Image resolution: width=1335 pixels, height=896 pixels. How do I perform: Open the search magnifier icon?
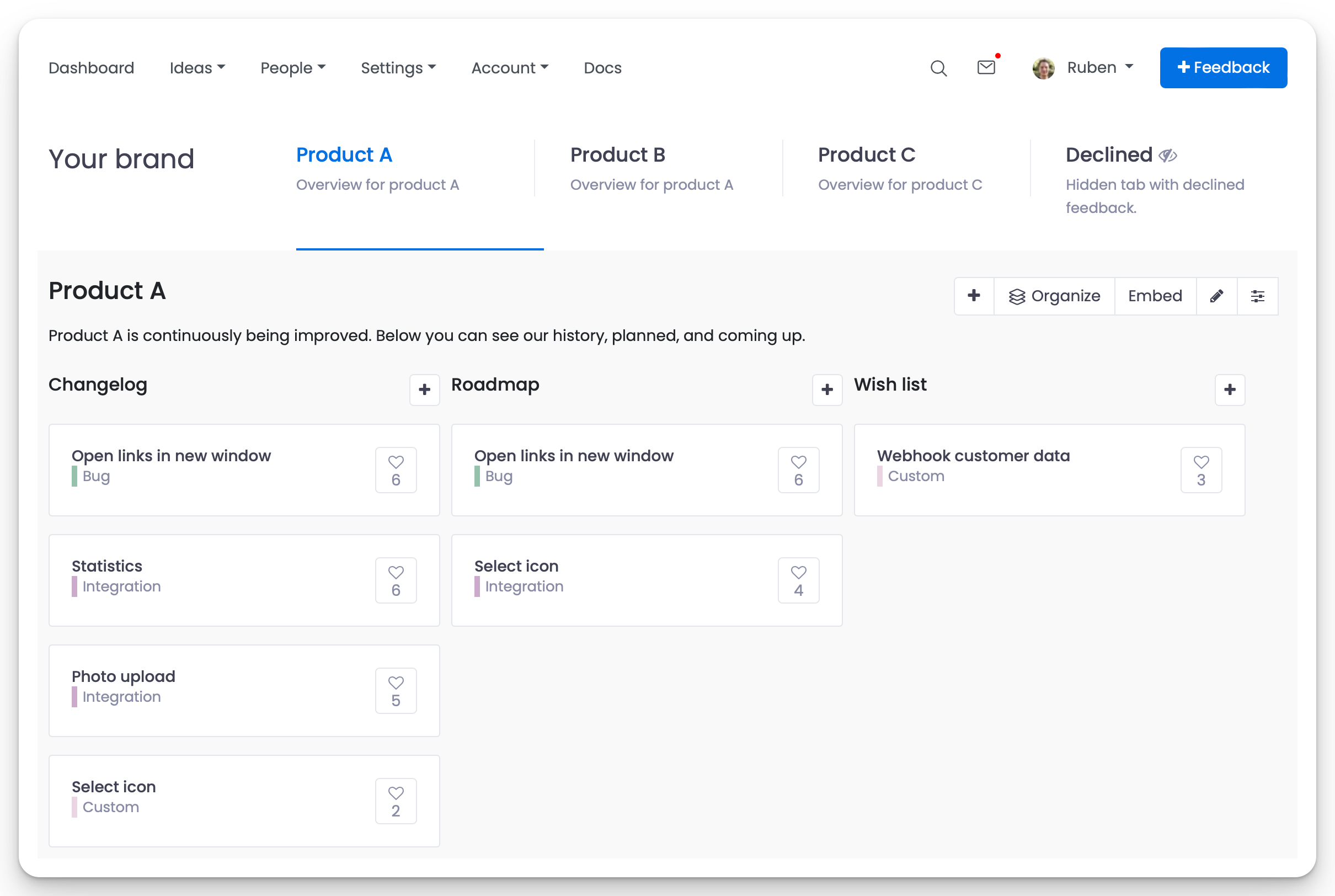(938, 68)
